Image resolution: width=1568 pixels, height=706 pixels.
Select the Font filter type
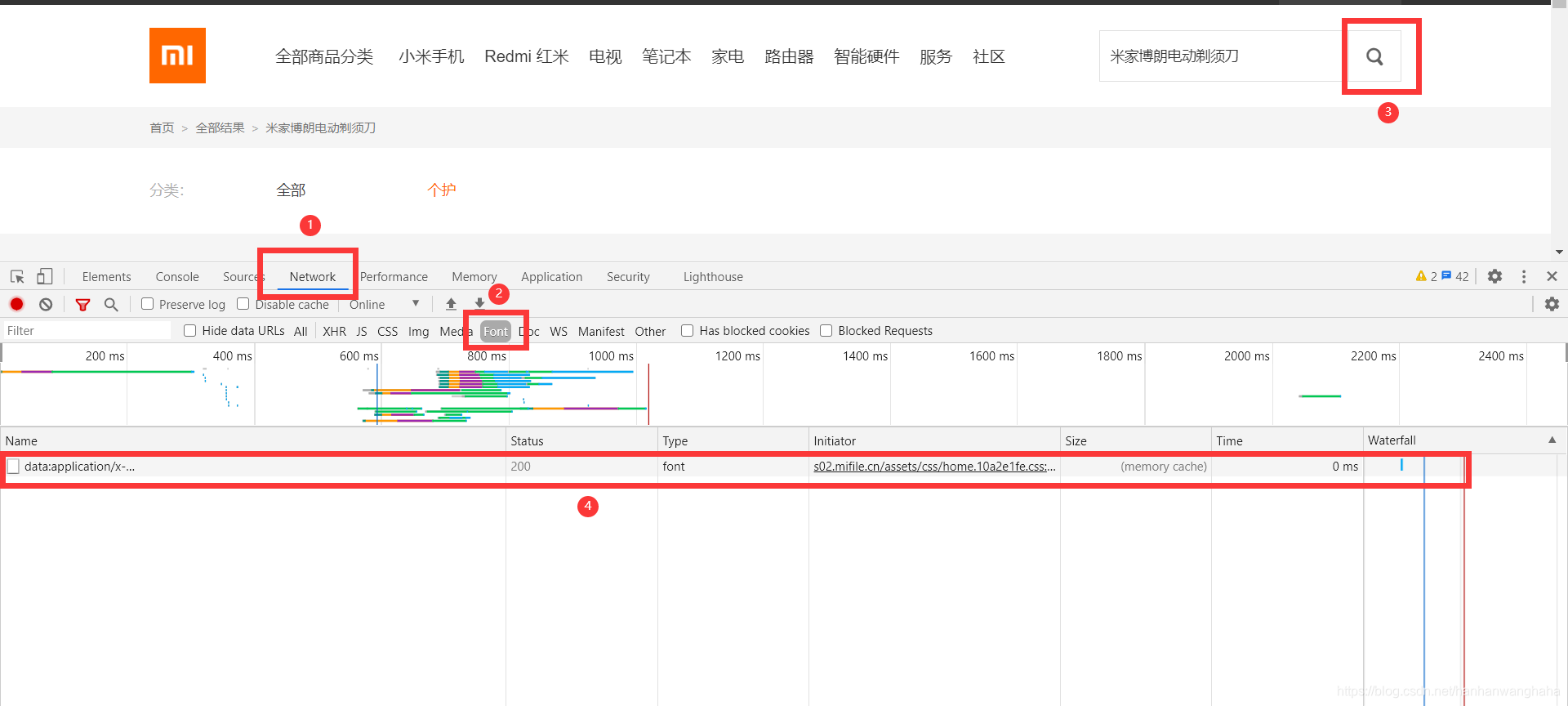(496, 331)
